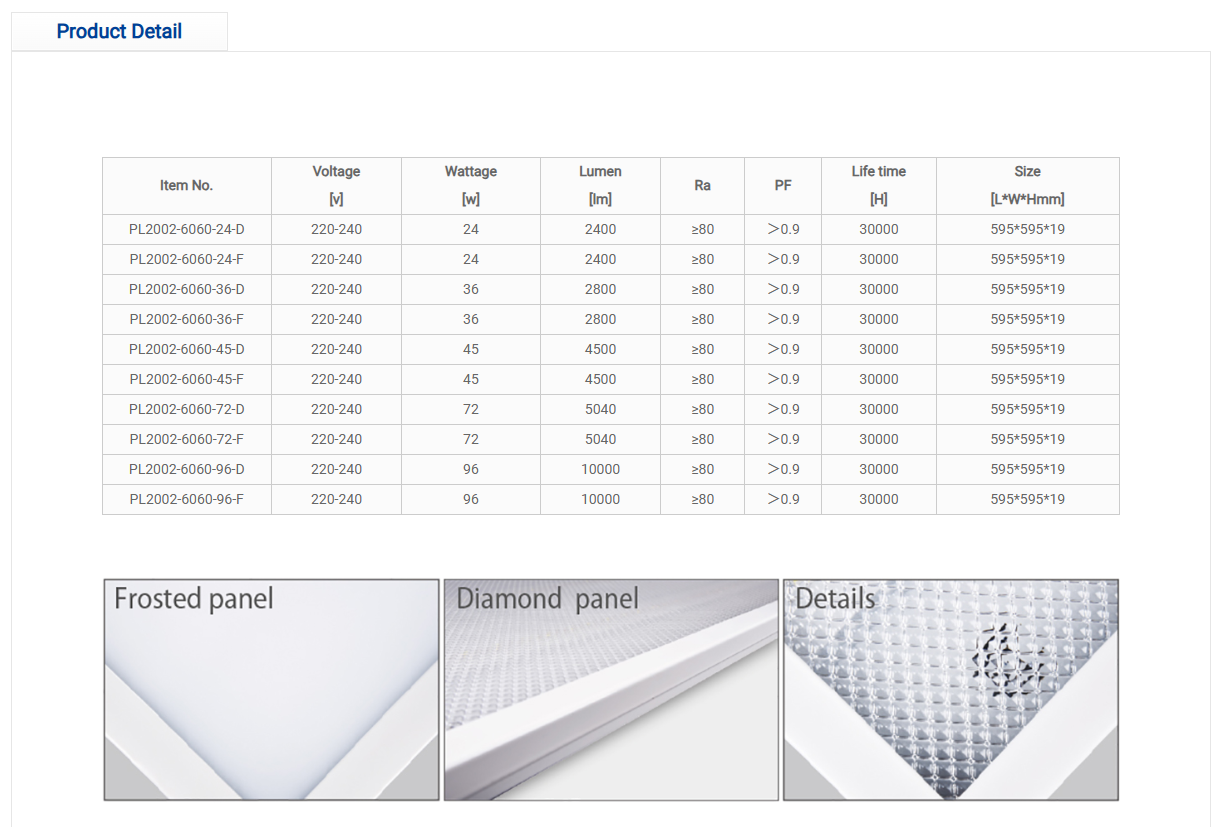Select item number PL2002-6060-45-F

coord(187,379)
